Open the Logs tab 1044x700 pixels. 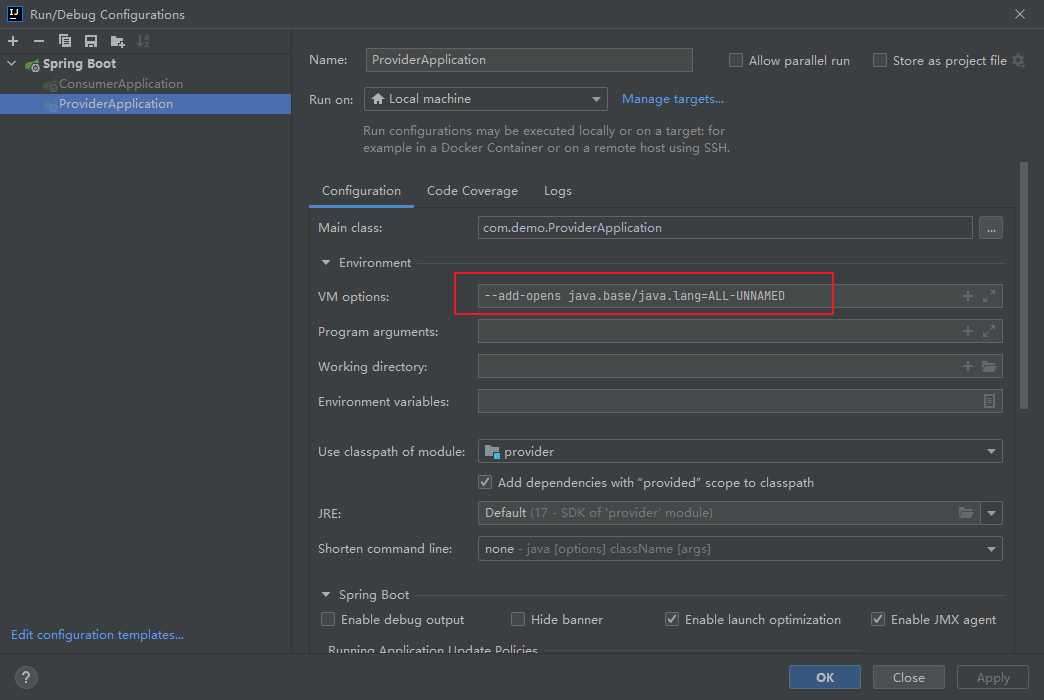[557, 191]
